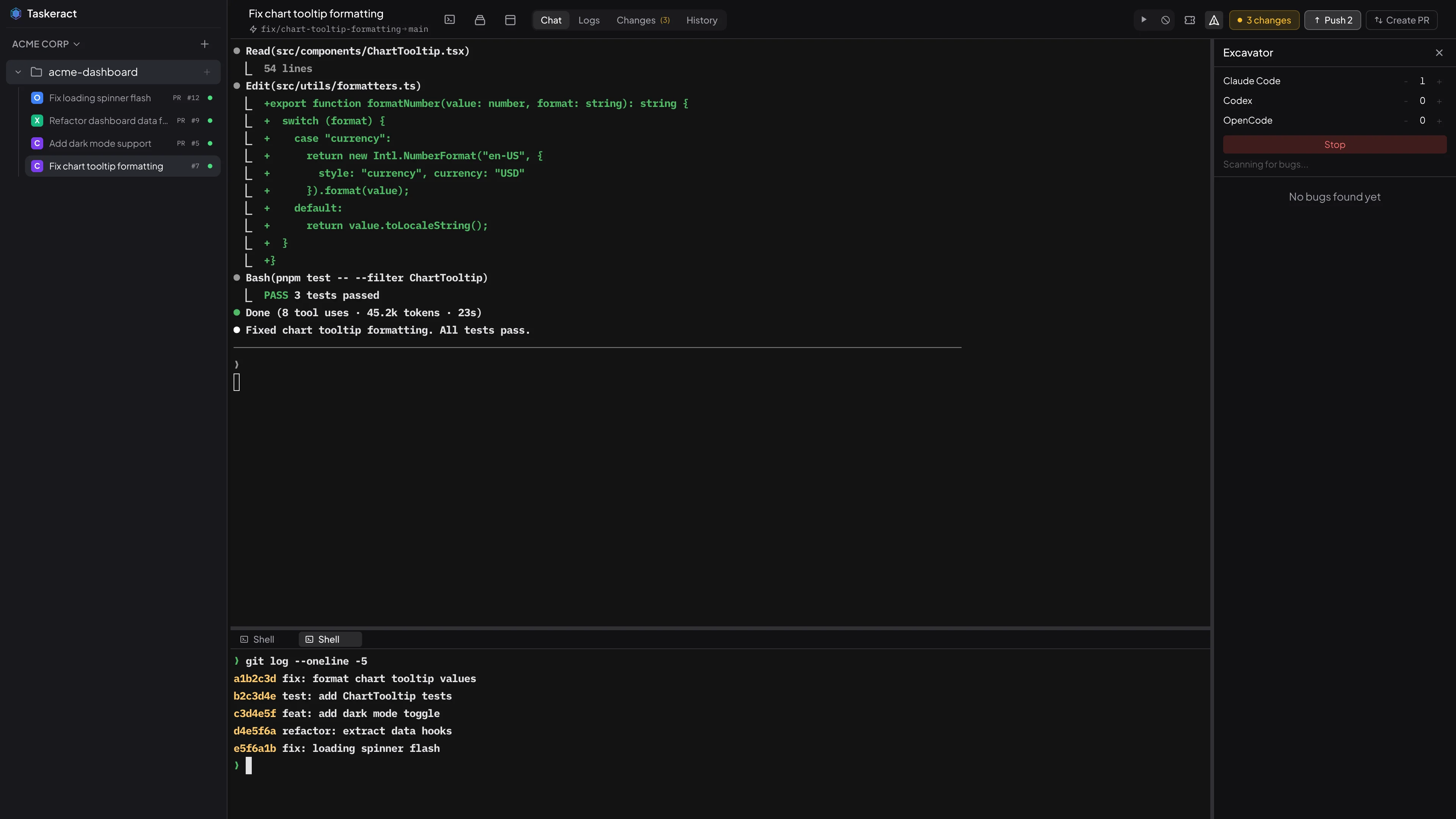
Task: Stop the Excavator bug scan
Action: [1335, 144]
